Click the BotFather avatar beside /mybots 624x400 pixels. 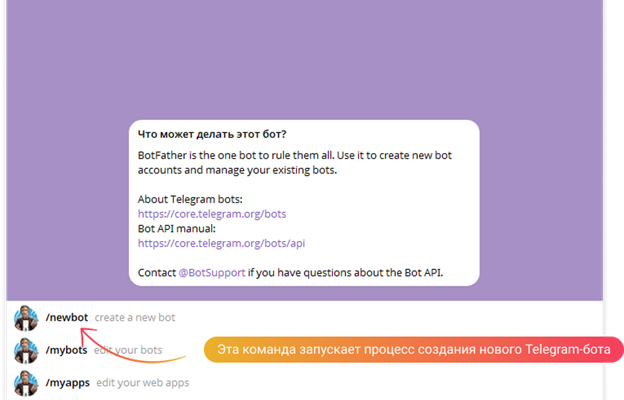coord(25,351)
